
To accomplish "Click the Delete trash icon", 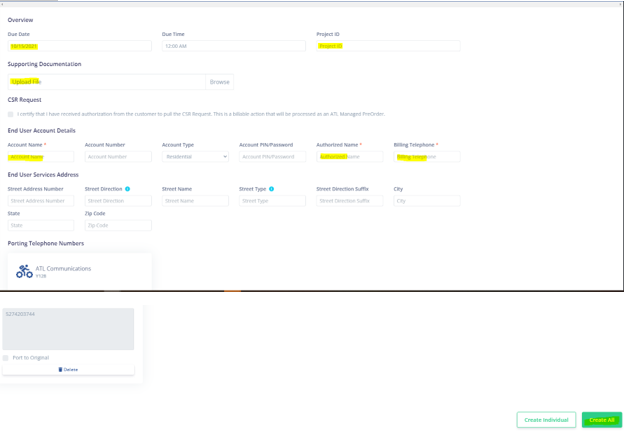I will point(60,369).
